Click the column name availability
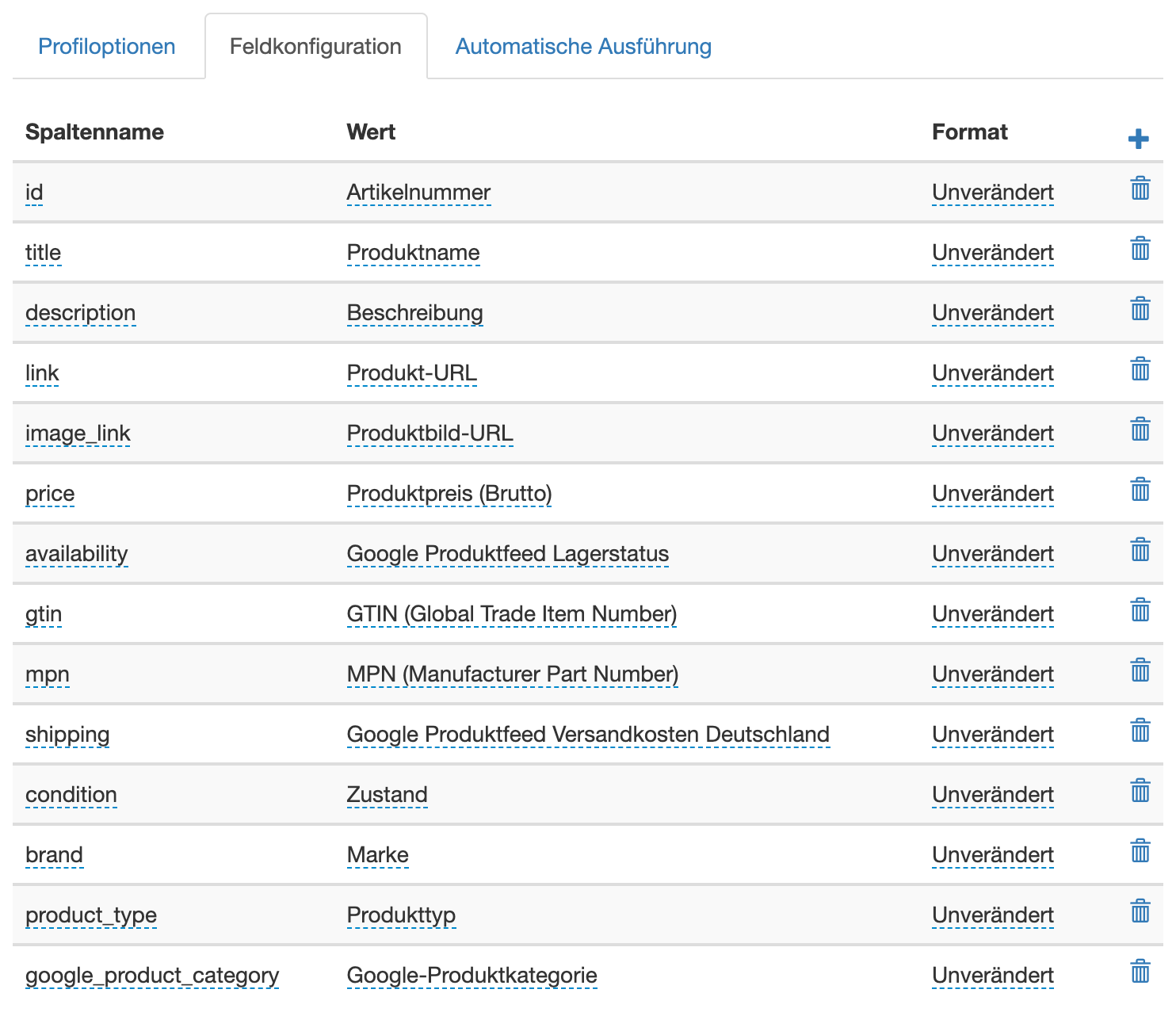Screen dimensions: 1176x1016 coord(76,554)
